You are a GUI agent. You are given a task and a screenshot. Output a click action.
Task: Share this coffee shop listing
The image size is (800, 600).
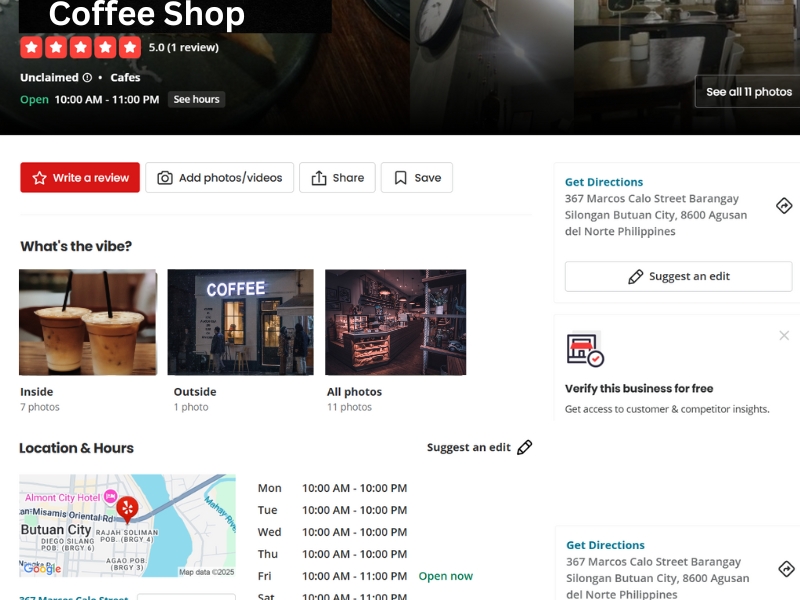coord(337,178)
